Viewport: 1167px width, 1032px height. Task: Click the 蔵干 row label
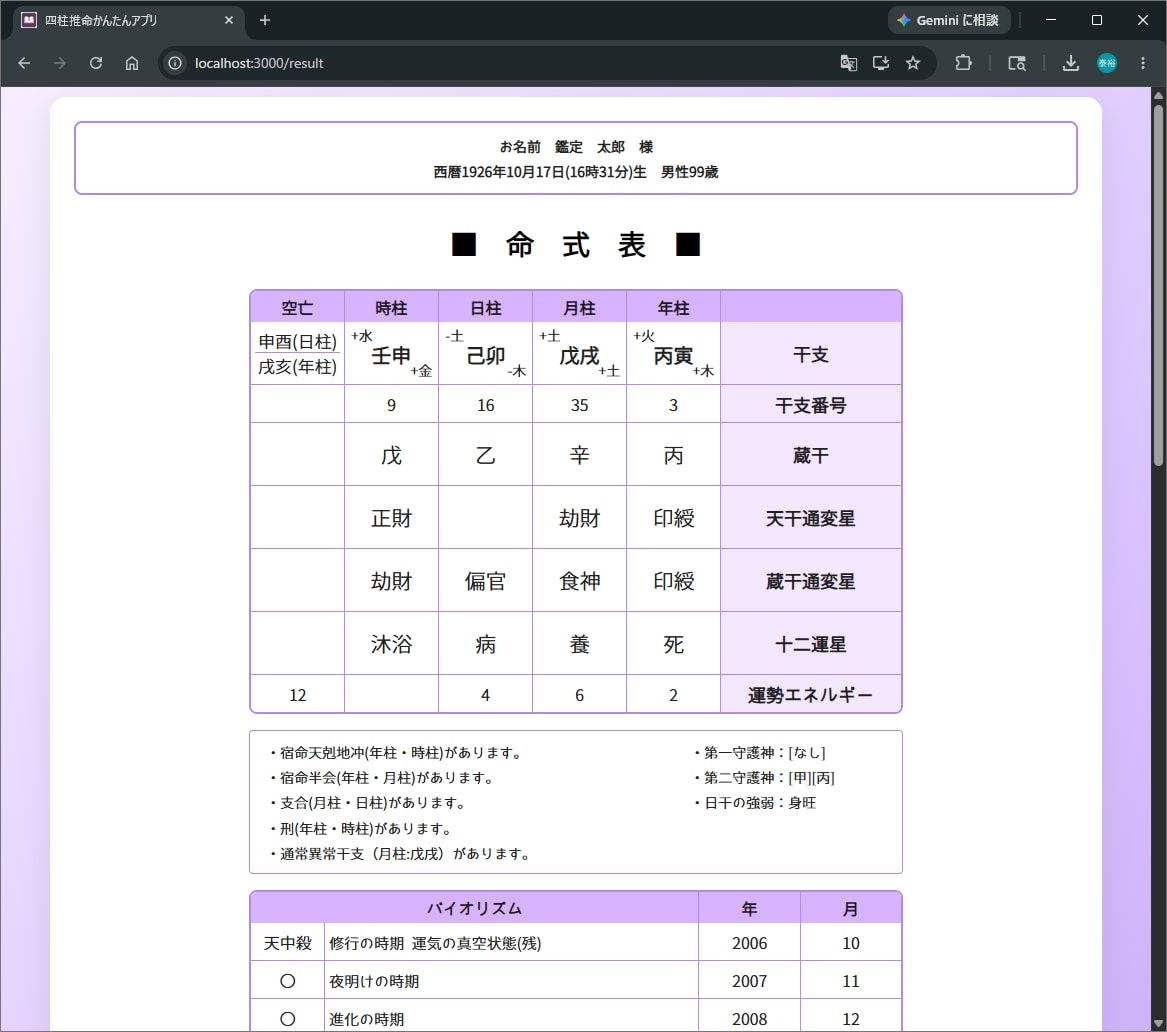(810, 455)
